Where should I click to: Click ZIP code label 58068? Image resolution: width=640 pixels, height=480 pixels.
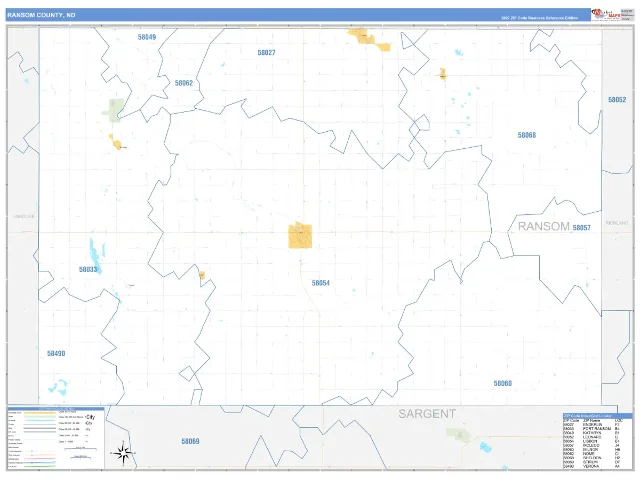527,135
